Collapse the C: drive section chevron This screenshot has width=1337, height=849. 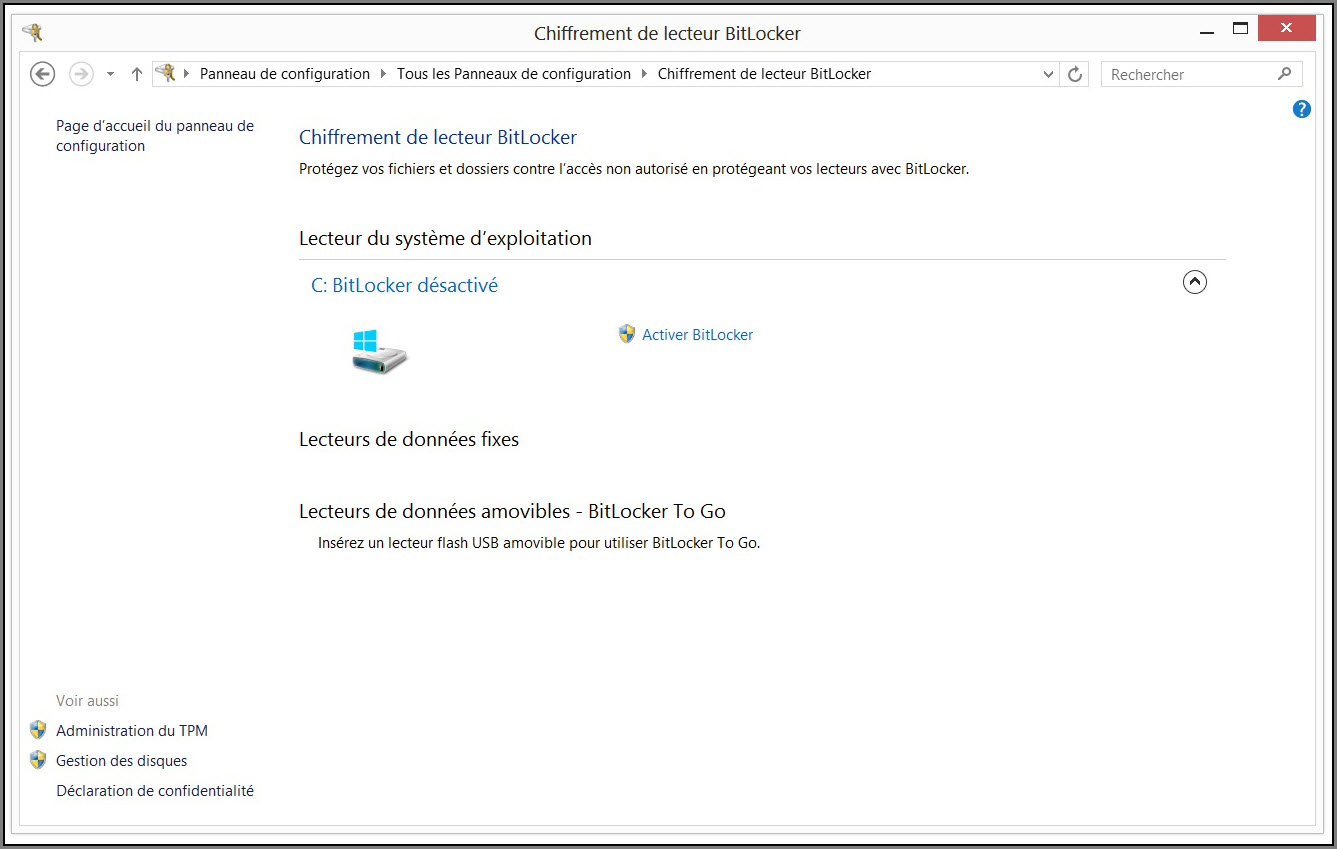pos(1194,282)
